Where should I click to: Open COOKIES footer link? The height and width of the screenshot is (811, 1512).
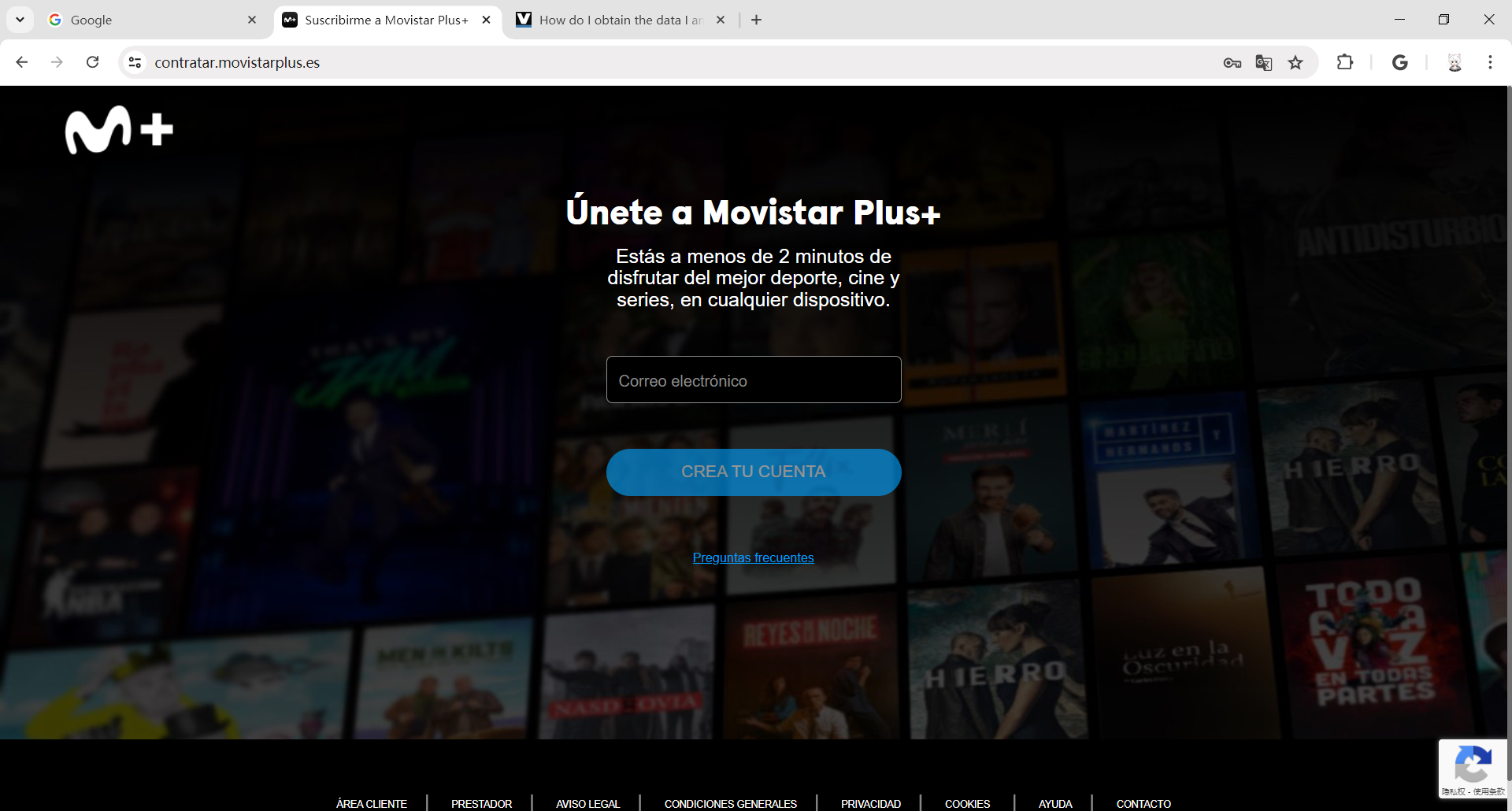tap(967, 804)
